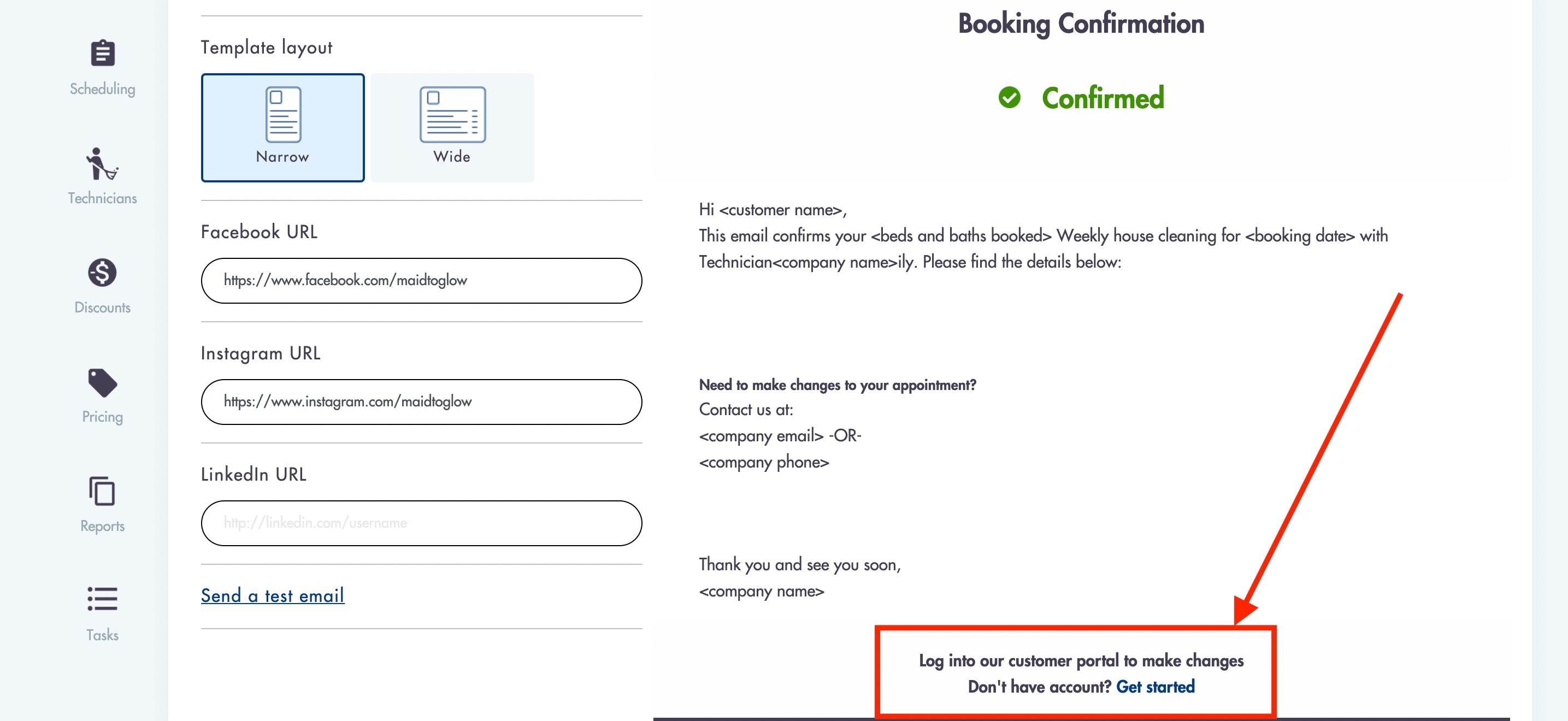Focus the empty LinkedIn URL field
Image resolution: width=1568 pixels, height=721 pixels.
point(421,523)
